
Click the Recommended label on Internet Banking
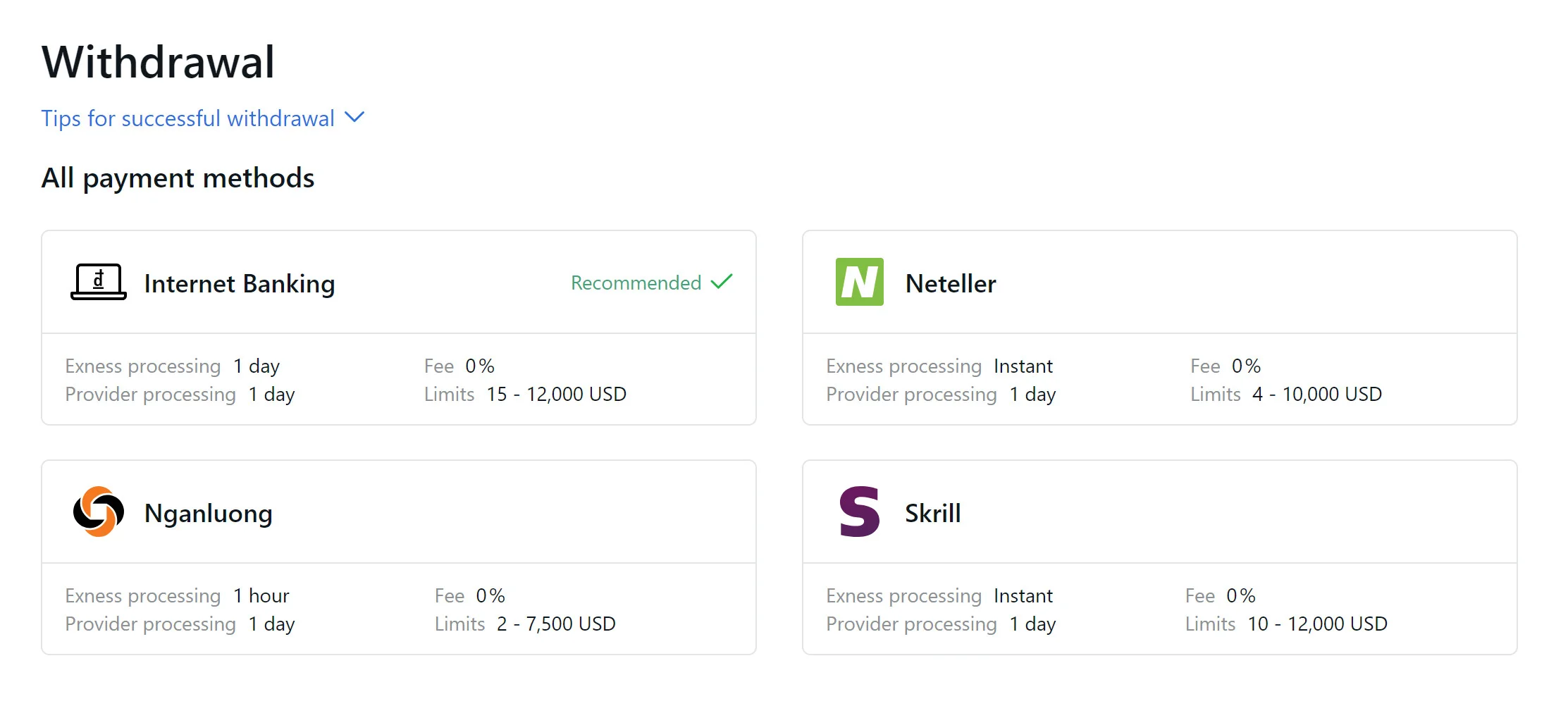[635, 283]
